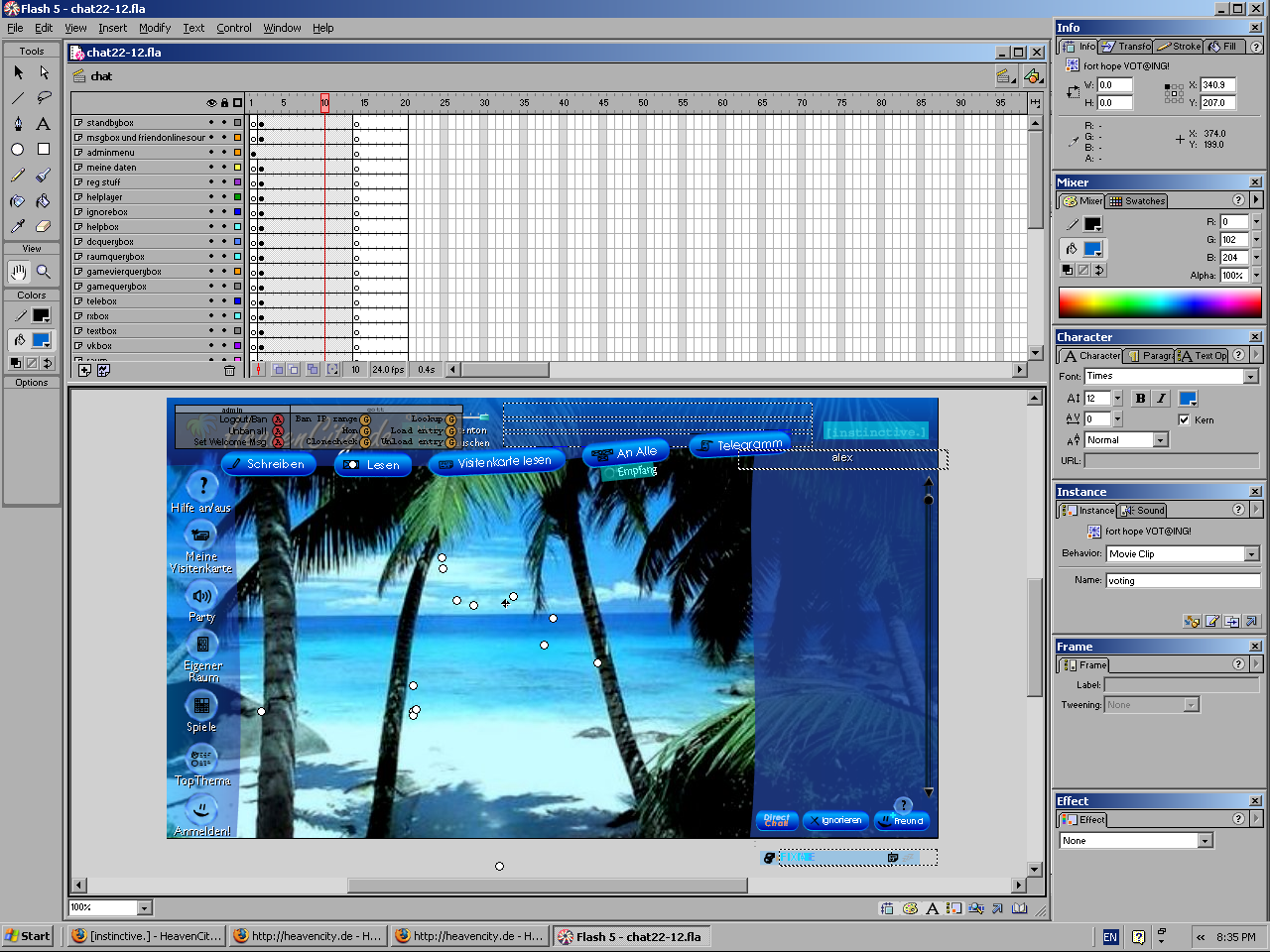The height and width of the screenshot is (952, 1270).
Task: Select the Rectangle tool
Action: (44, 150)
